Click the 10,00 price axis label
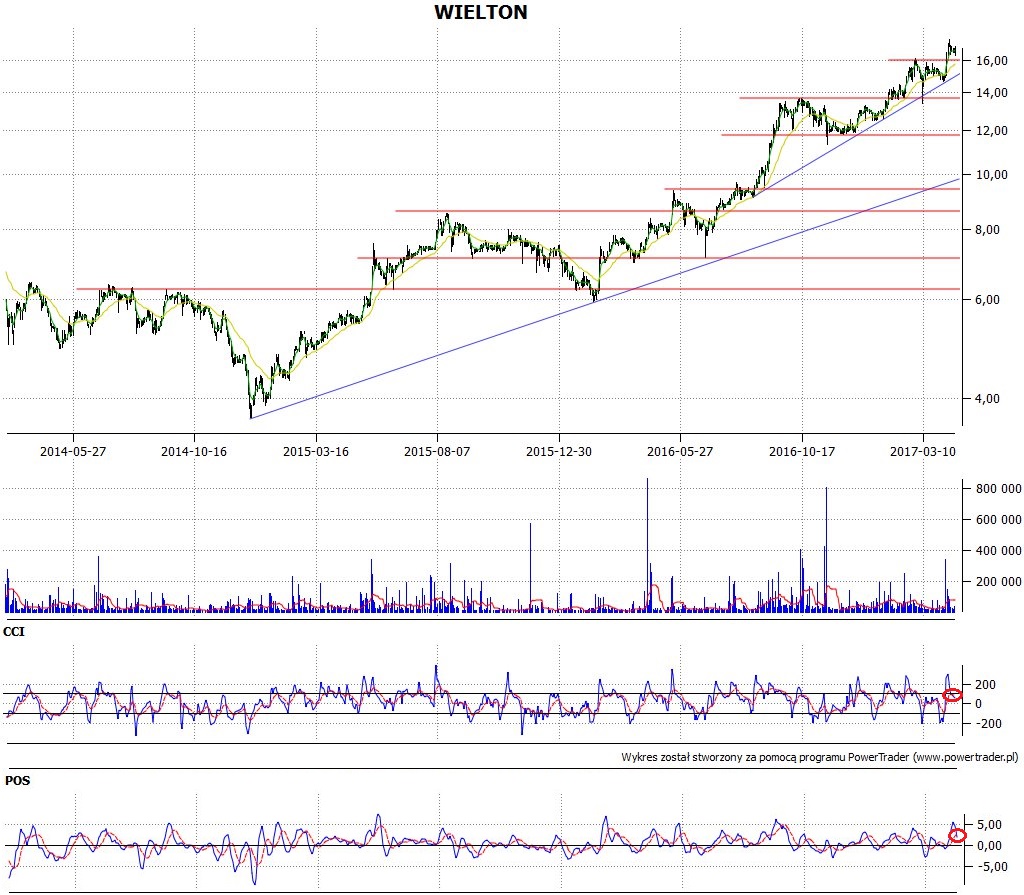 coord(991,174)
